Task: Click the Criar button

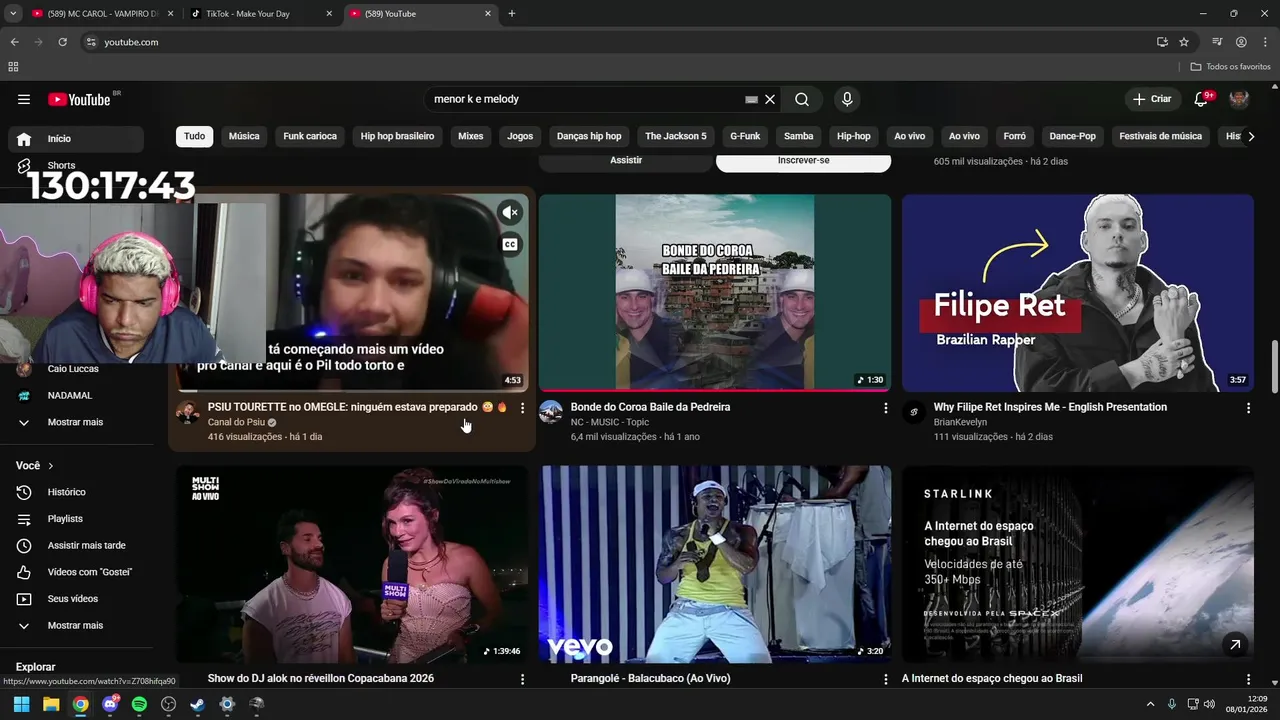Action: 1152,99
